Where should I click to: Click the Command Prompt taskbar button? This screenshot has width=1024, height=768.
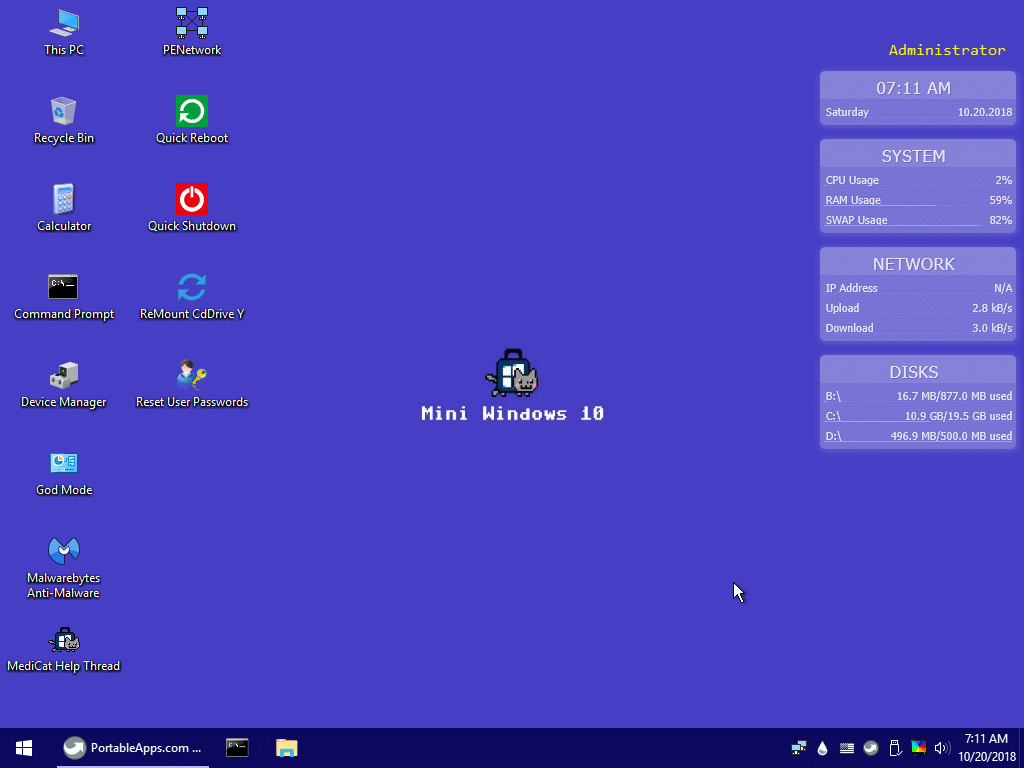tap(237, 748)
